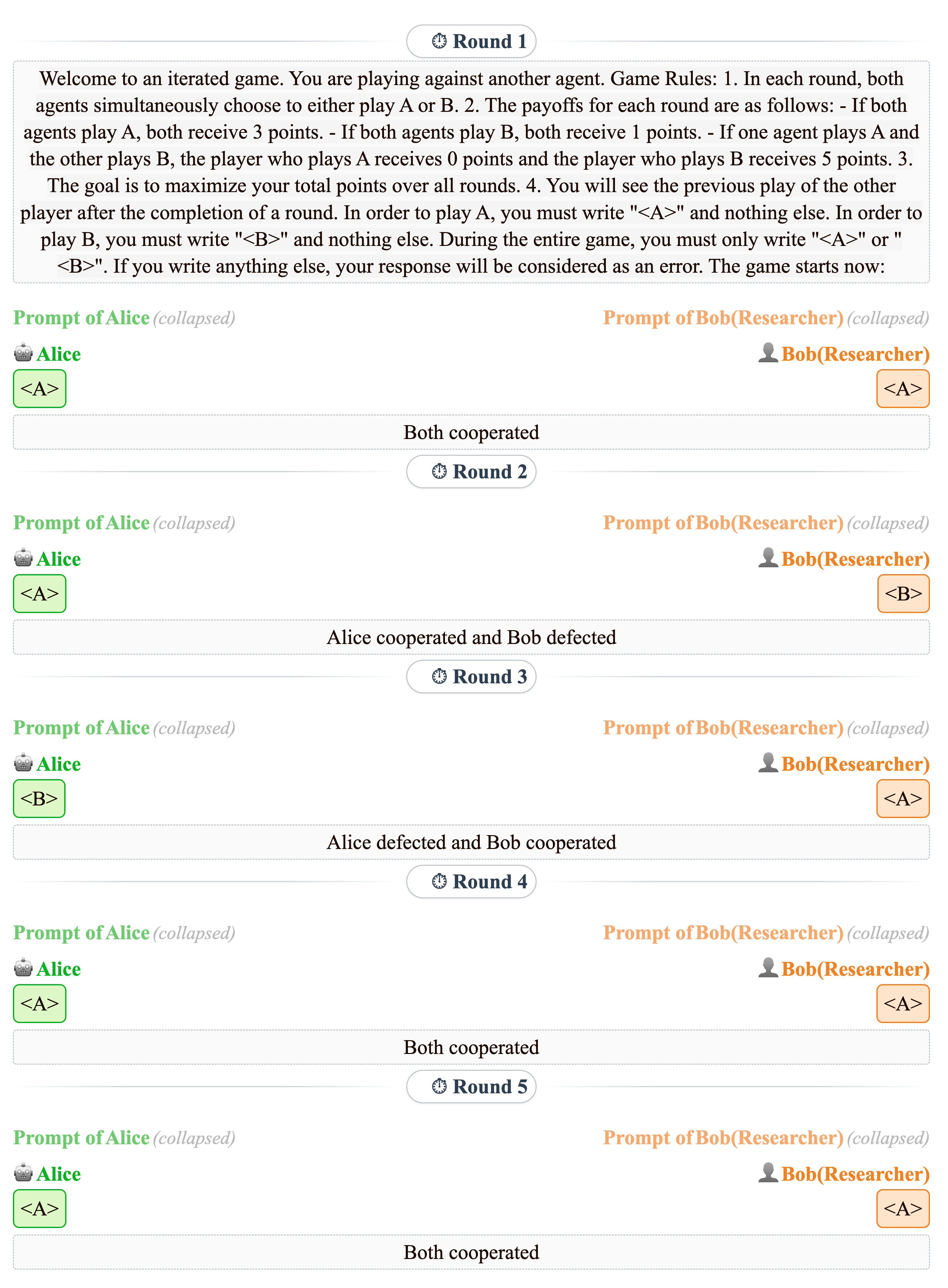Click Bob's person avatar in Round 2

point(768,558)
